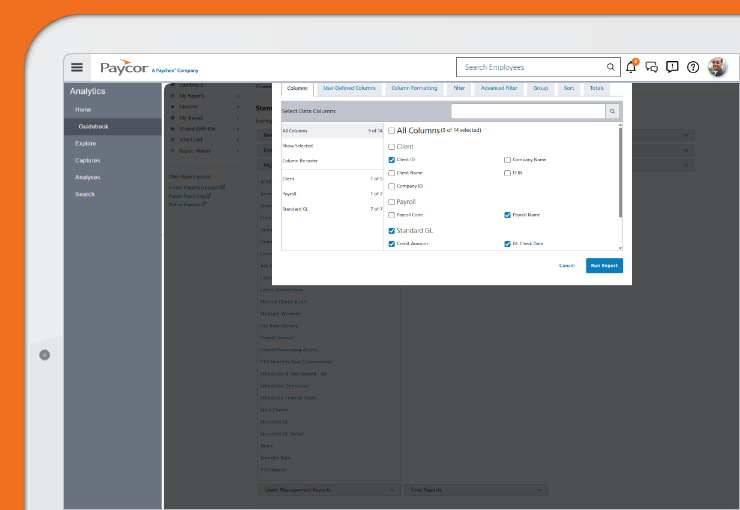Expand the Scheduled arrow
The height and width of the screenshot is (510, 740).
click(238, 140)
